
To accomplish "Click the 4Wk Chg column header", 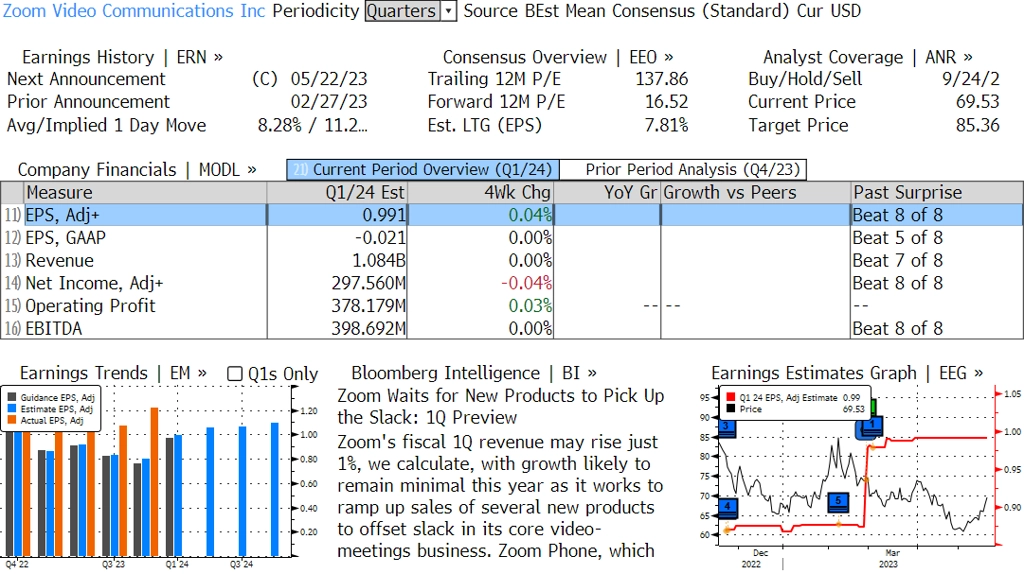I will click(x=480, y=193).
